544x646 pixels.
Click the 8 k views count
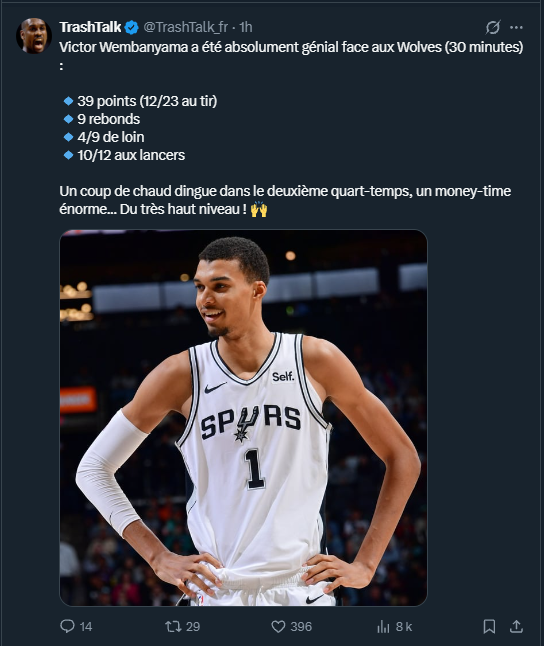click(x=404, y=627)
